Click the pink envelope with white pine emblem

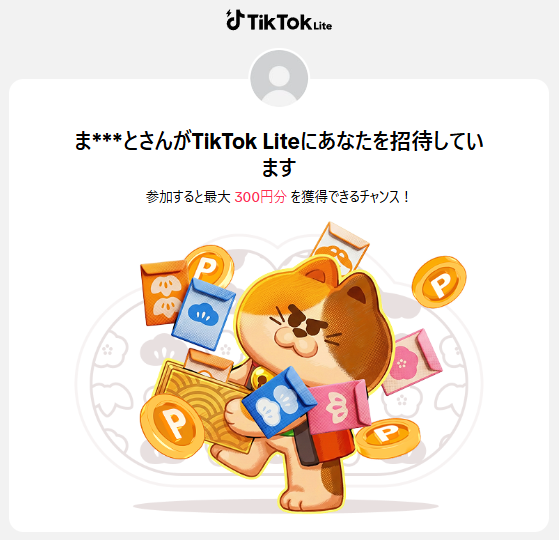[x=338, y=407]
